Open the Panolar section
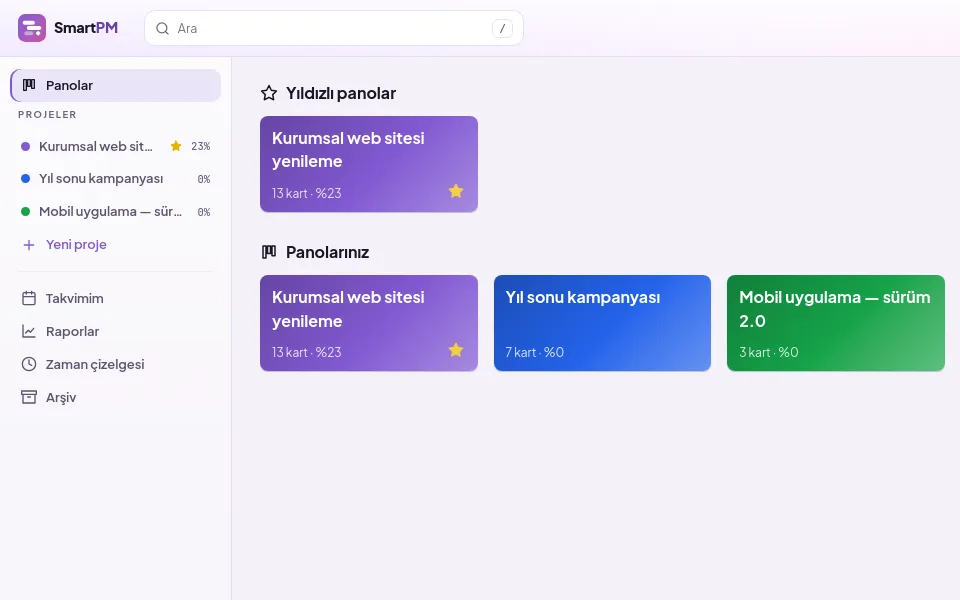Viewport: 960px width, 600px height. coord(116,85)
